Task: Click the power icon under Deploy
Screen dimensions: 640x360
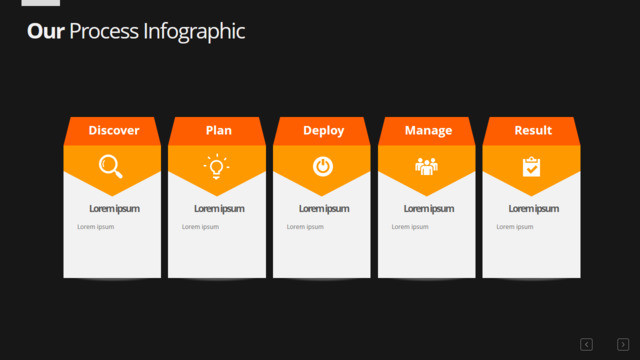Action: [x=323, y=167]
